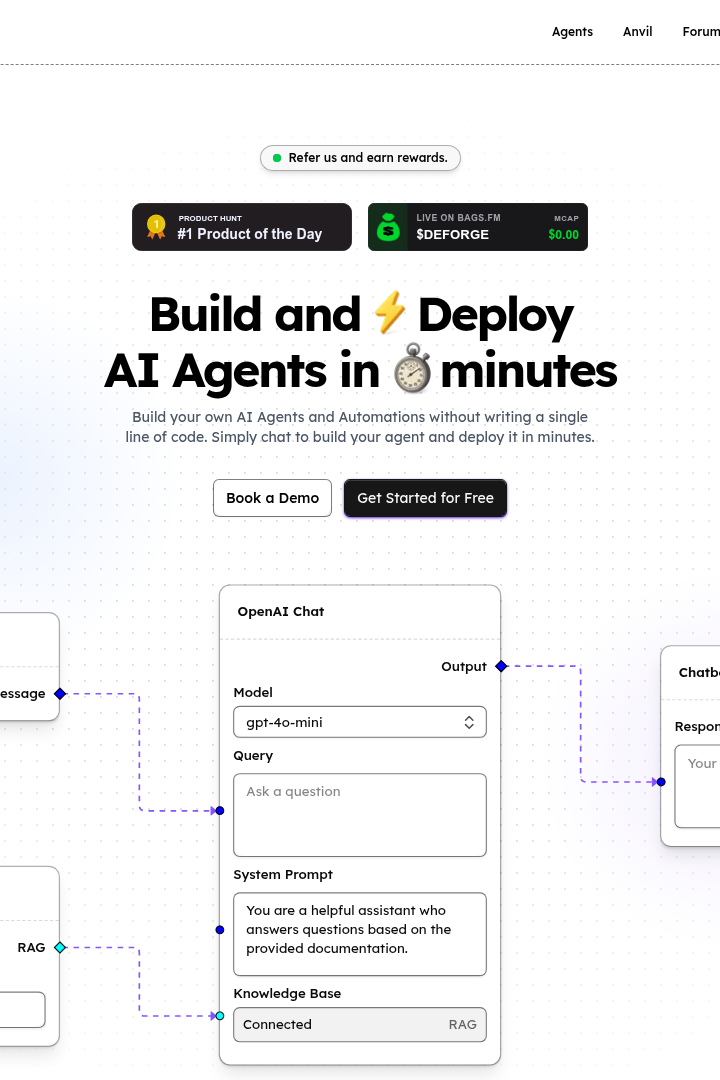Image resolution: width=720 pixels, height=1080 pixels.
Task: Click the OpenAI Chat node title
Action: coord(280,612)
